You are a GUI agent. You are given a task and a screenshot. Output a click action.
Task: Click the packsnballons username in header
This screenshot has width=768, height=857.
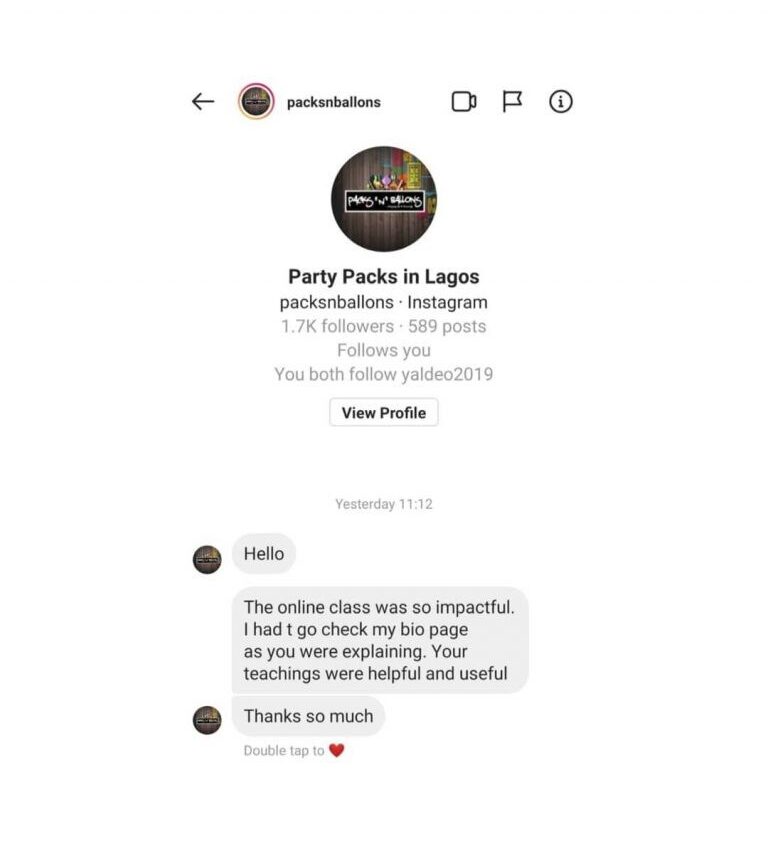pos(333,102)
